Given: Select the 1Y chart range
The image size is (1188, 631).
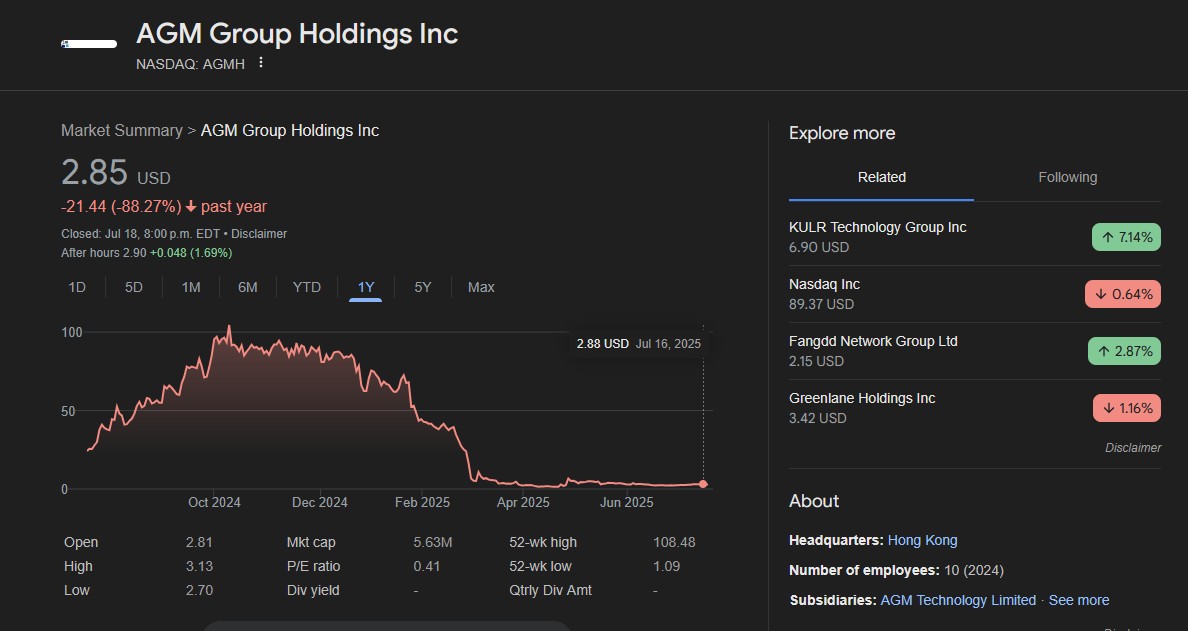Looking at the screenshot, I should point(366,287).
